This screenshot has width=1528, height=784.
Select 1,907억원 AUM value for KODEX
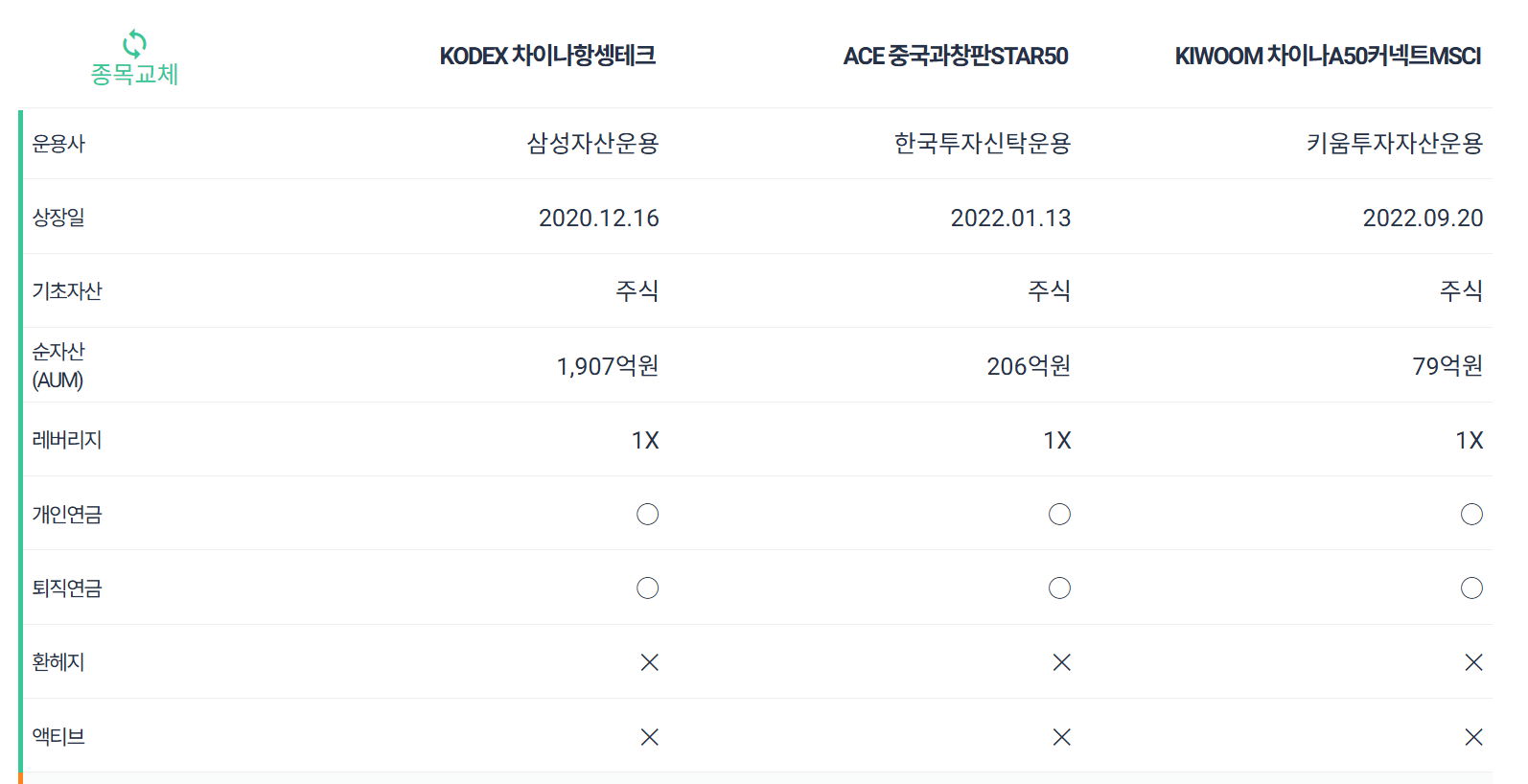point(608,366)
